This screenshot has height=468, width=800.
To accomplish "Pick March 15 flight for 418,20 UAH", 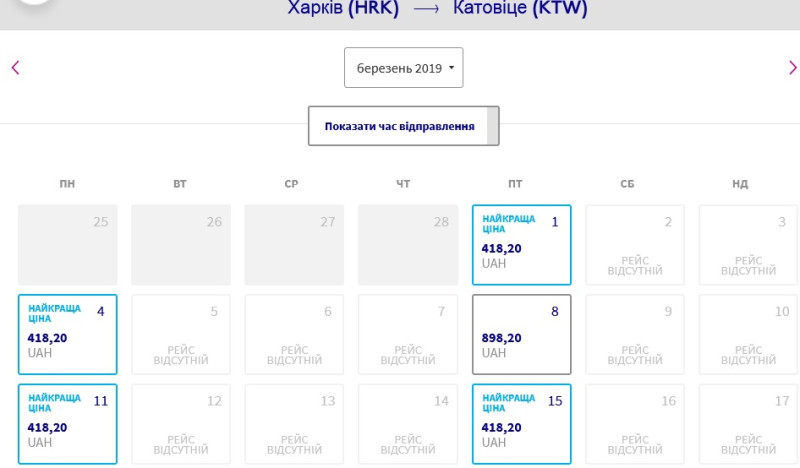I will coord(521,423).
